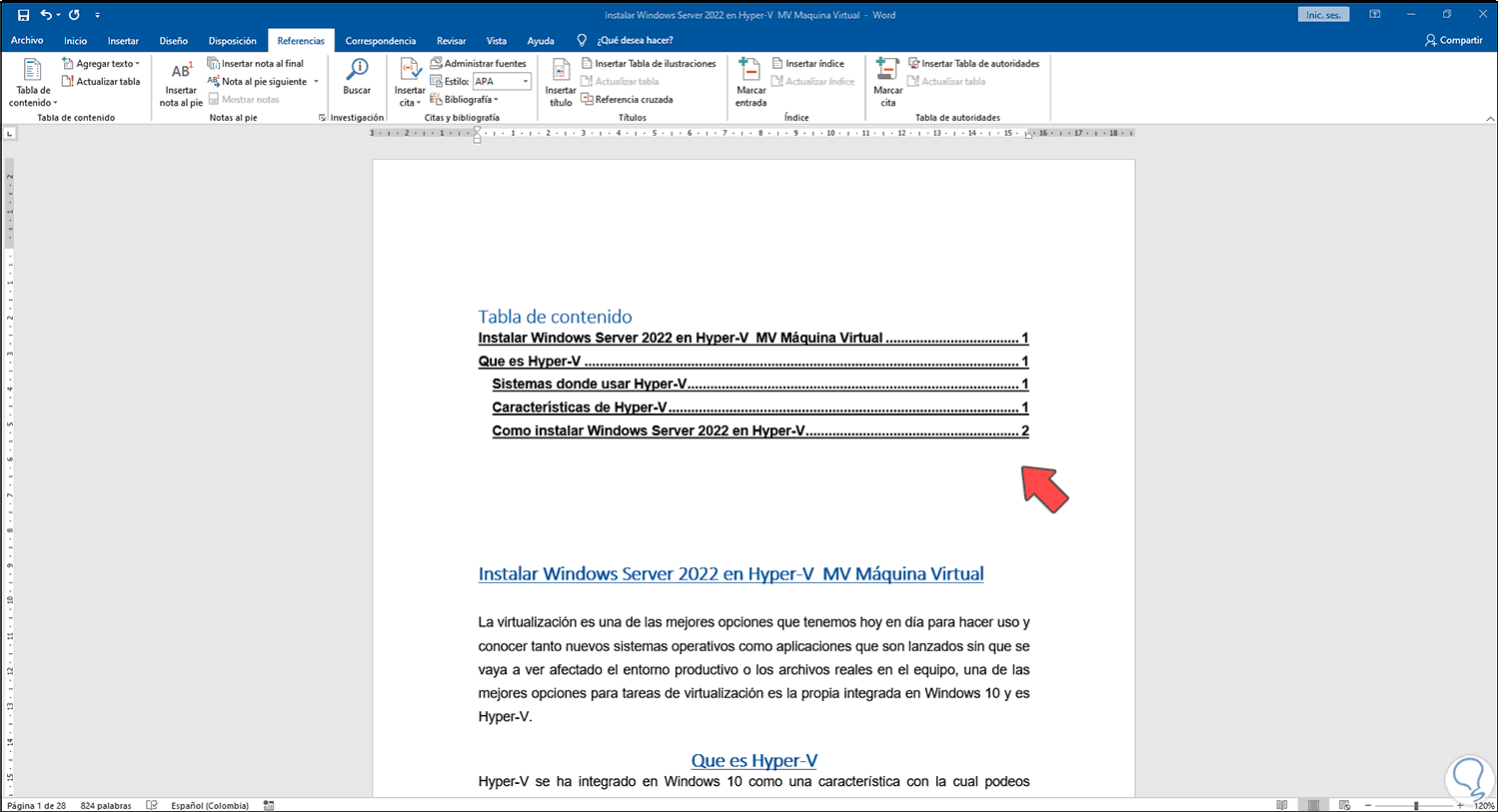
Task: Click the ribbon display options icon
Action: pyautogui.click(x=1375, y=15)
